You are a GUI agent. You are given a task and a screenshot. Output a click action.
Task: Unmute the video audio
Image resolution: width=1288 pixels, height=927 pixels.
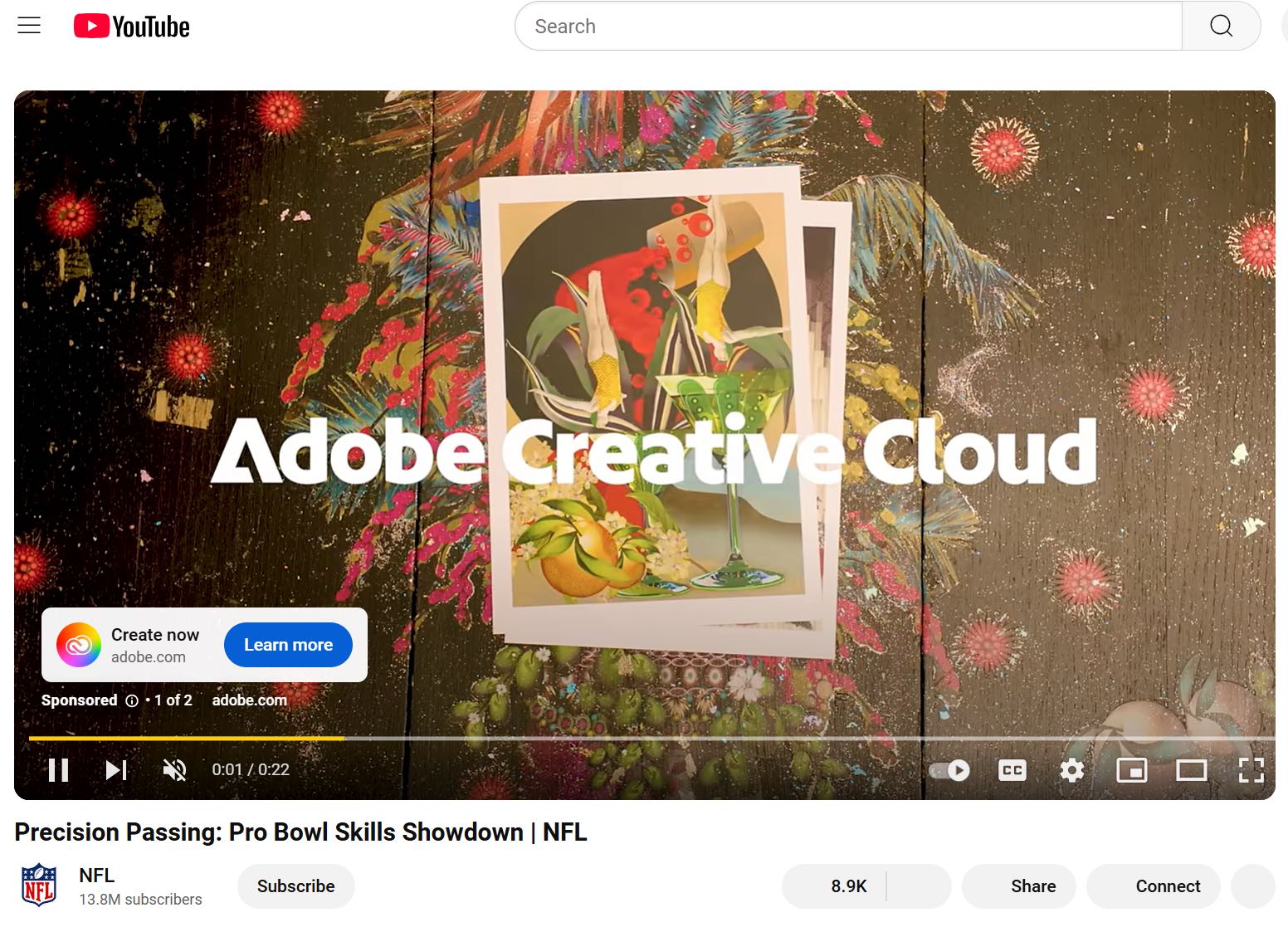[x=174, y=769]
